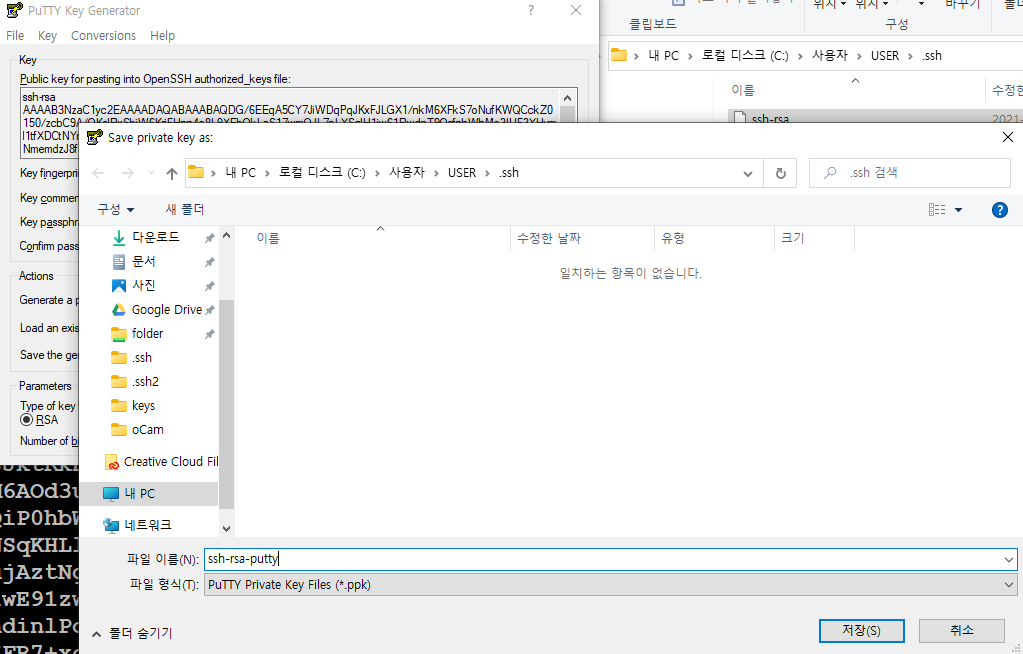Unpin 다운로드 using its pin icon
This screenshot has width=1023, height=654.
209,238
